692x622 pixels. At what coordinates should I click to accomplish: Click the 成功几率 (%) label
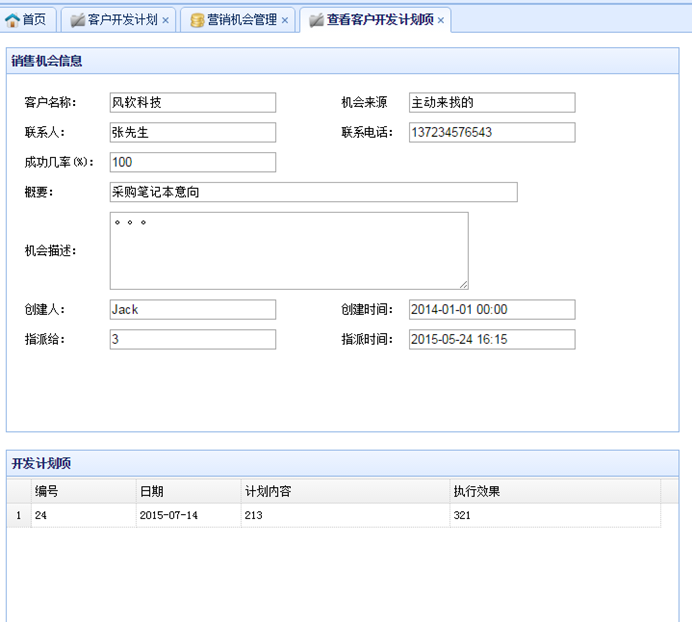(59, 162)
